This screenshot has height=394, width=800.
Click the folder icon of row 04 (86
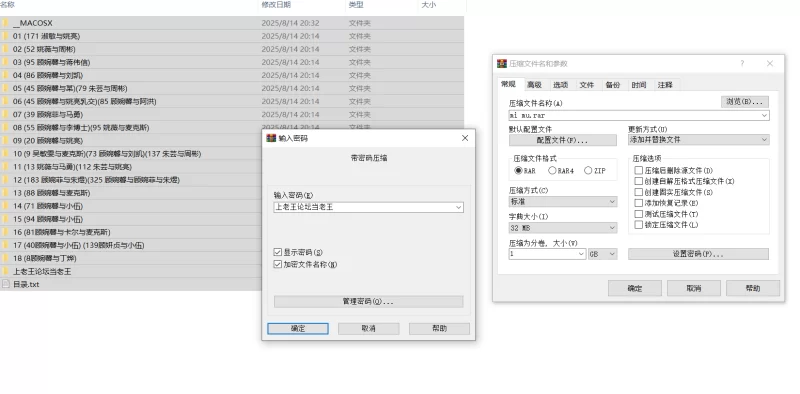click(x=5, y=75)
